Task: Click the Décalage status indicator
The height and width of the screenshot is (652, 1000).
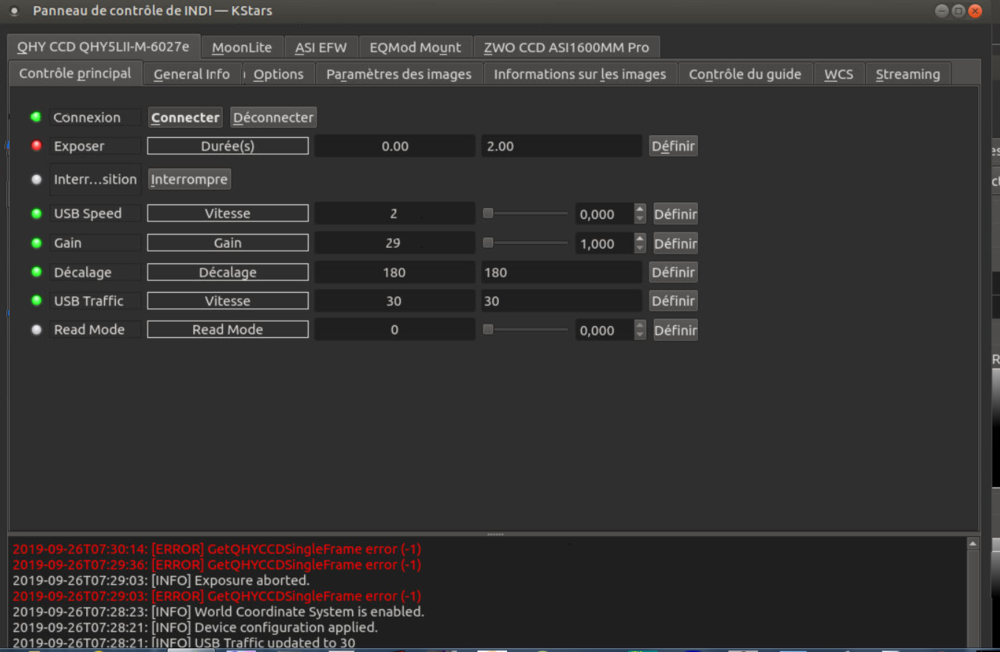Action: (36, 272)
